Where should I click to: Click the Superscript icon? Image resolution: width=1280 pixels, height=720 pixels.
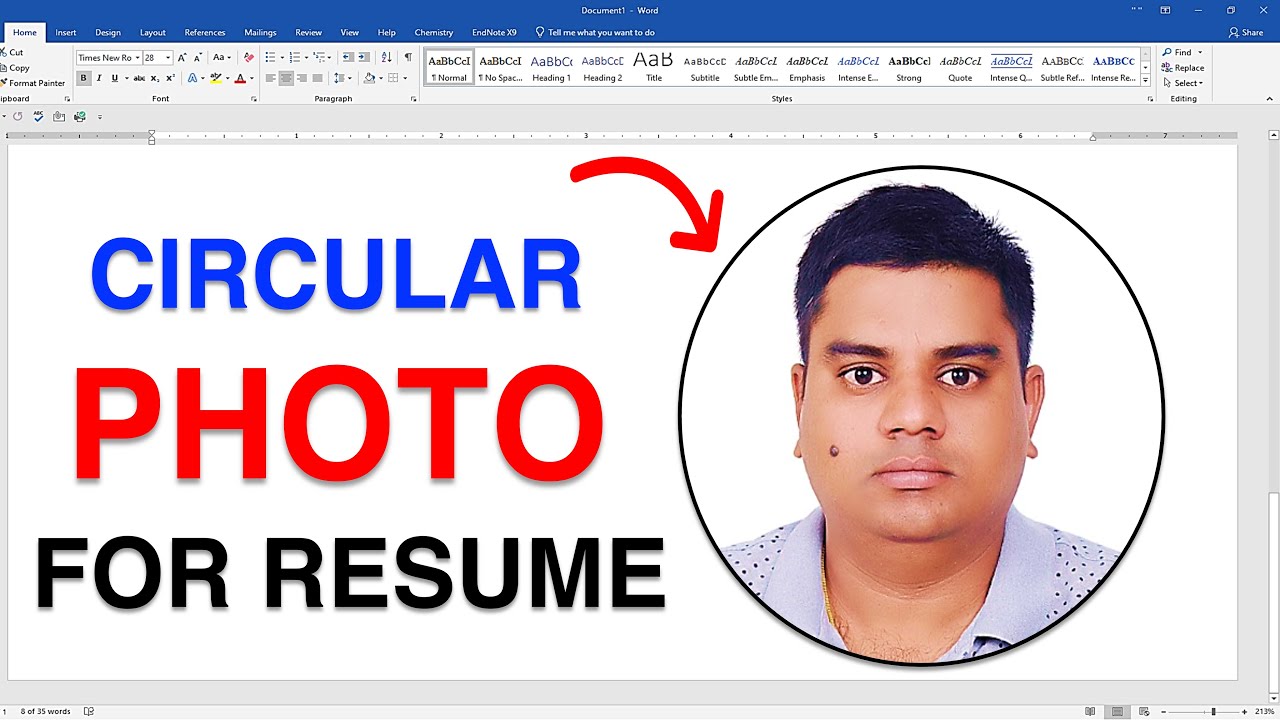170,78
